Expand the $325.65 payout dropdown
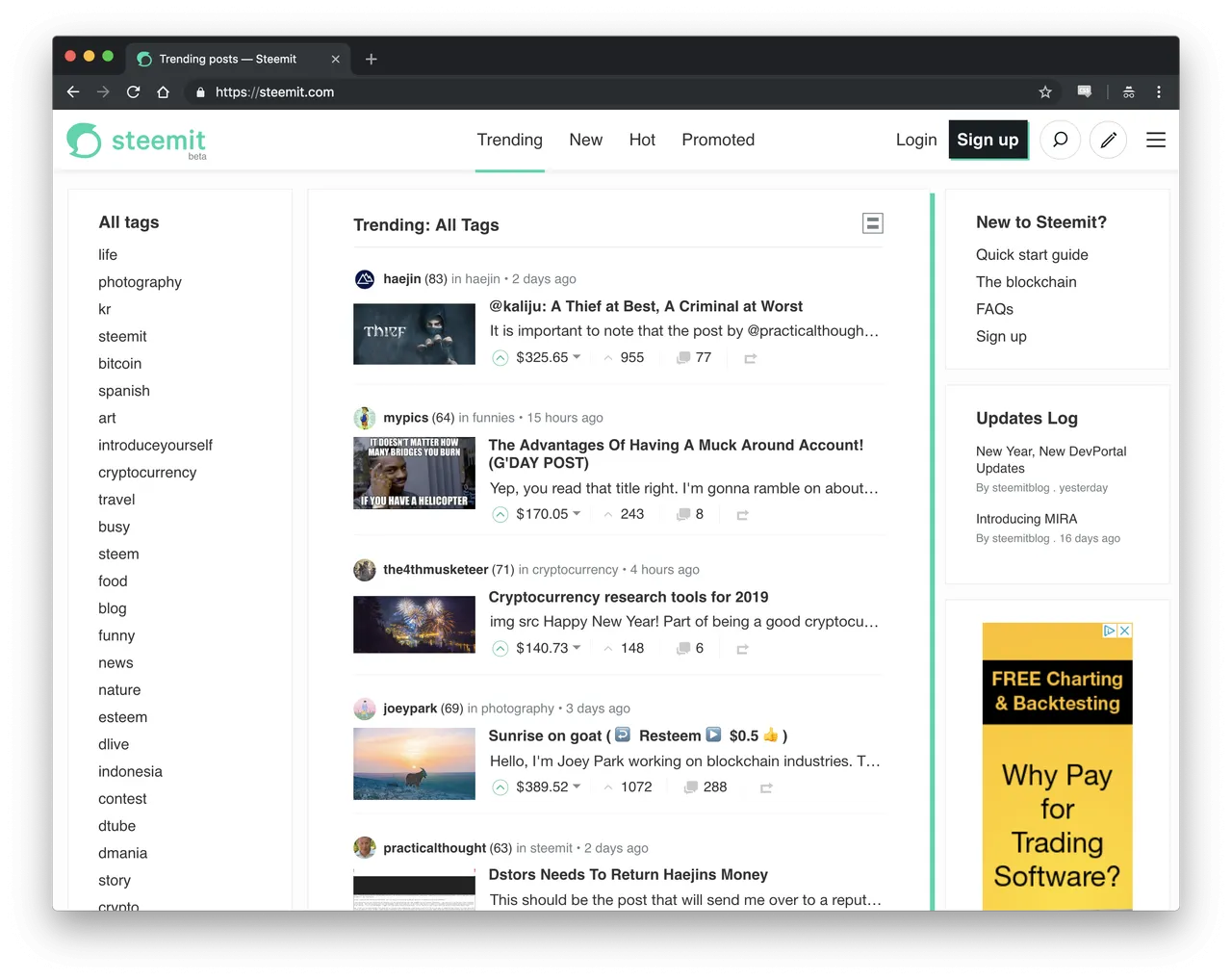This screenshot has width=1232, height=980. click(x=577, y=357)
